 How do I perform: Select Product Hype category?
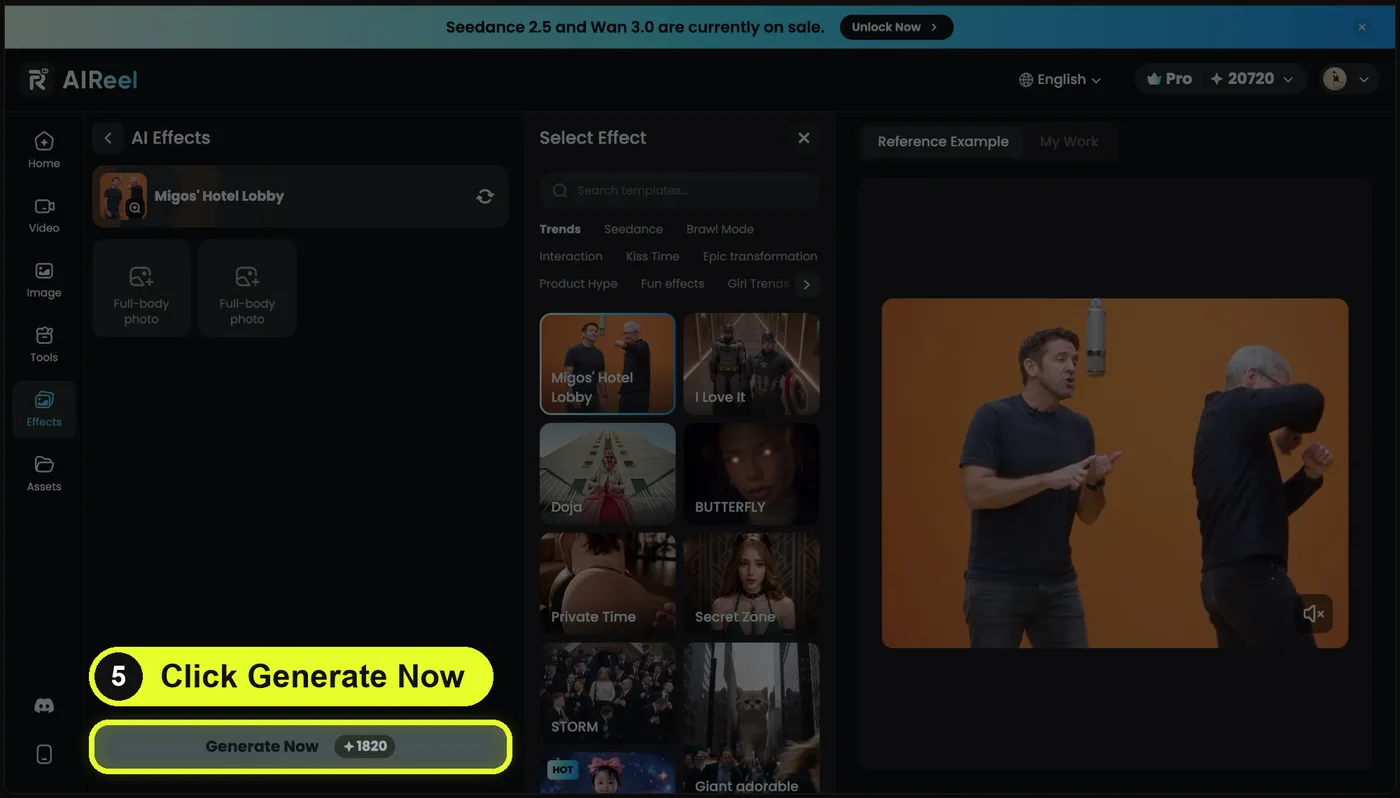(x=578, y=284)
